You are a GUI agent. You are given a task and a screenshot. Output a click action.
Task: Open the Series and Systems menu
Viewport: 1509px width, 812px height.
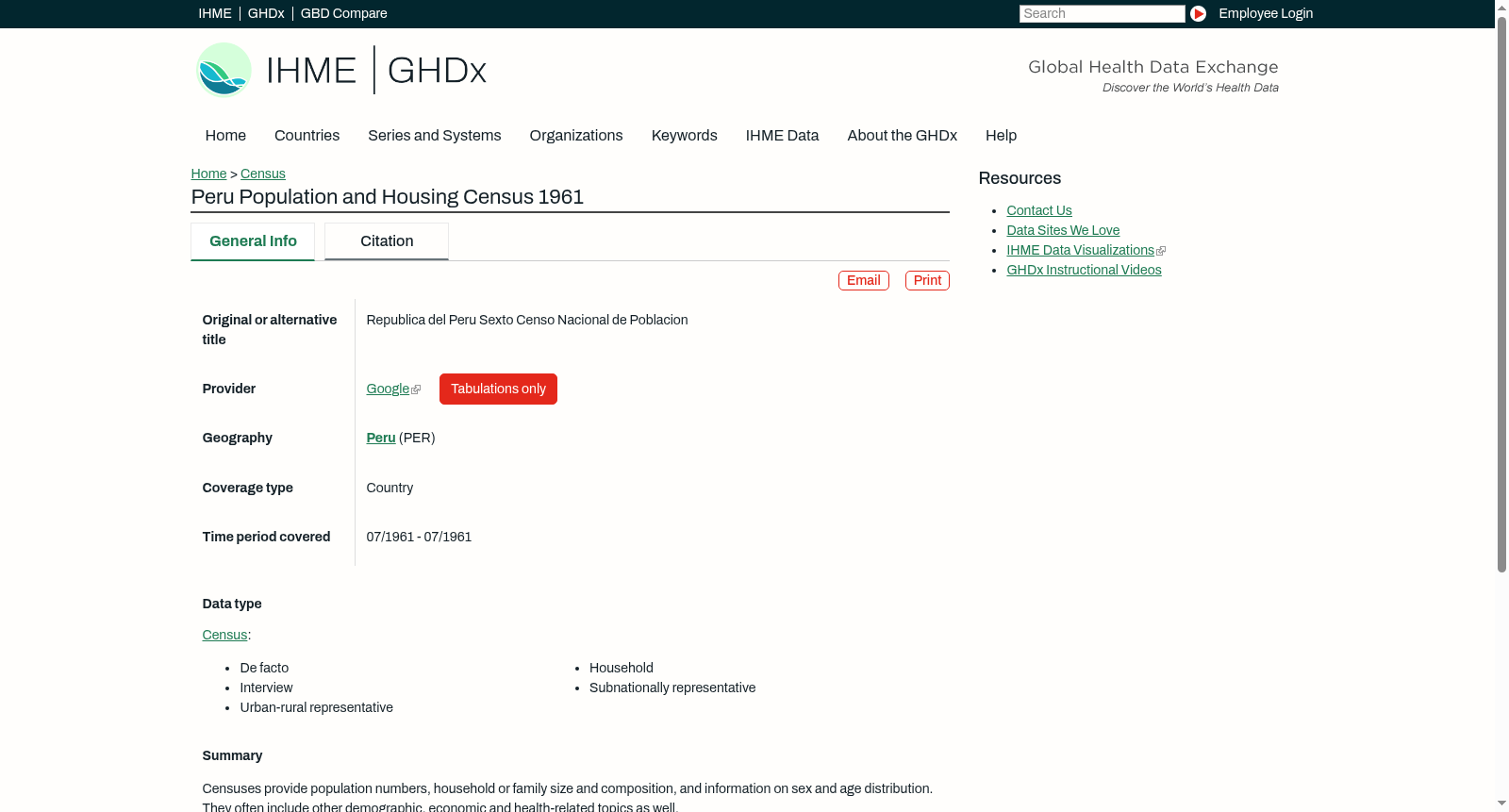435,135
